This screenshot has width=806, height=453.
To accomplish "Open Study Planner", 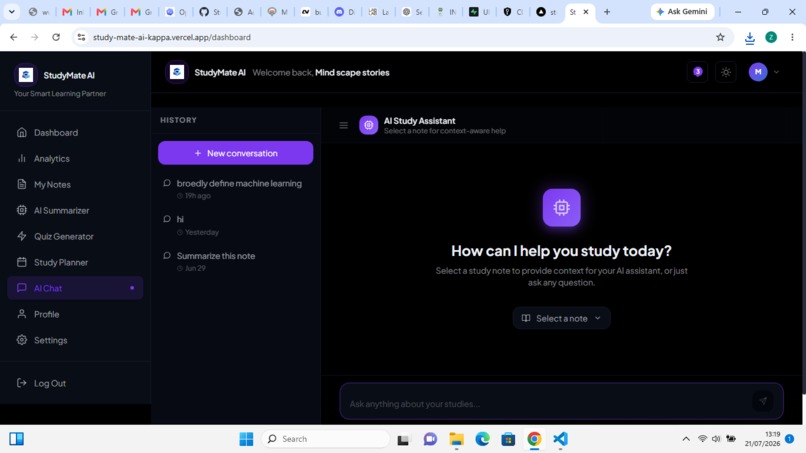I will point(75,262).
